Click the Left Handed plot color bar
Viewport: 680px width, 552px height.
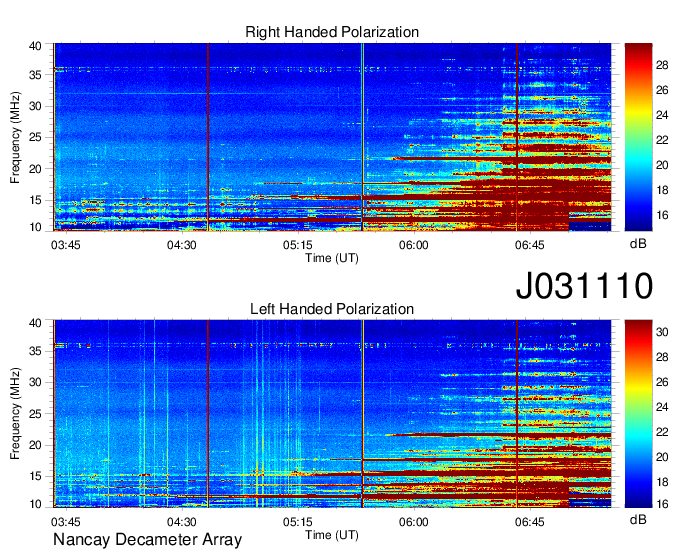(x=638, y=414)
